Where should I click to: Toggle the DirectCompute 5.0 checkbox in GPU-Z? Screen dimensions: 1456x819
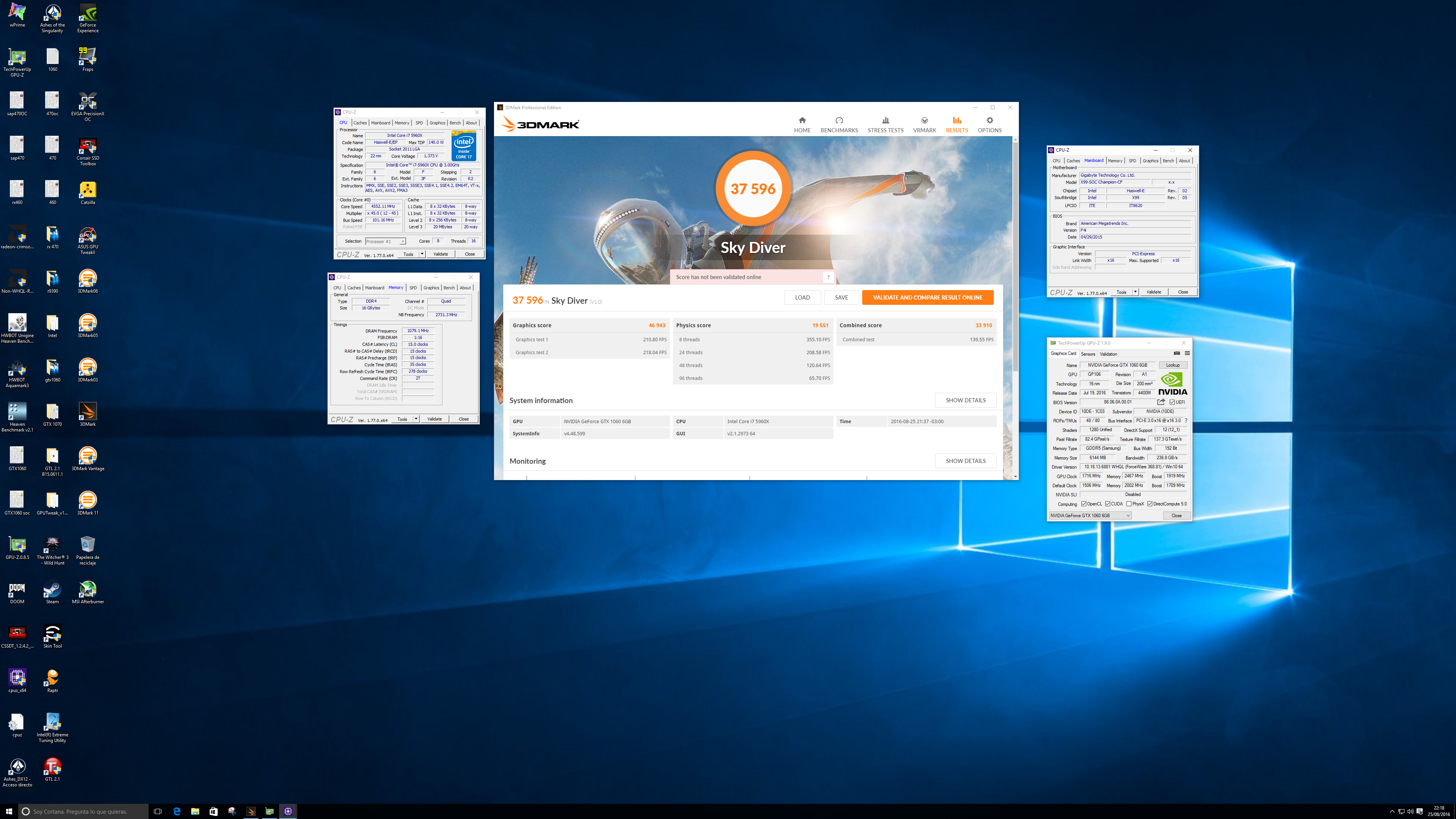tap(1150, 504)
